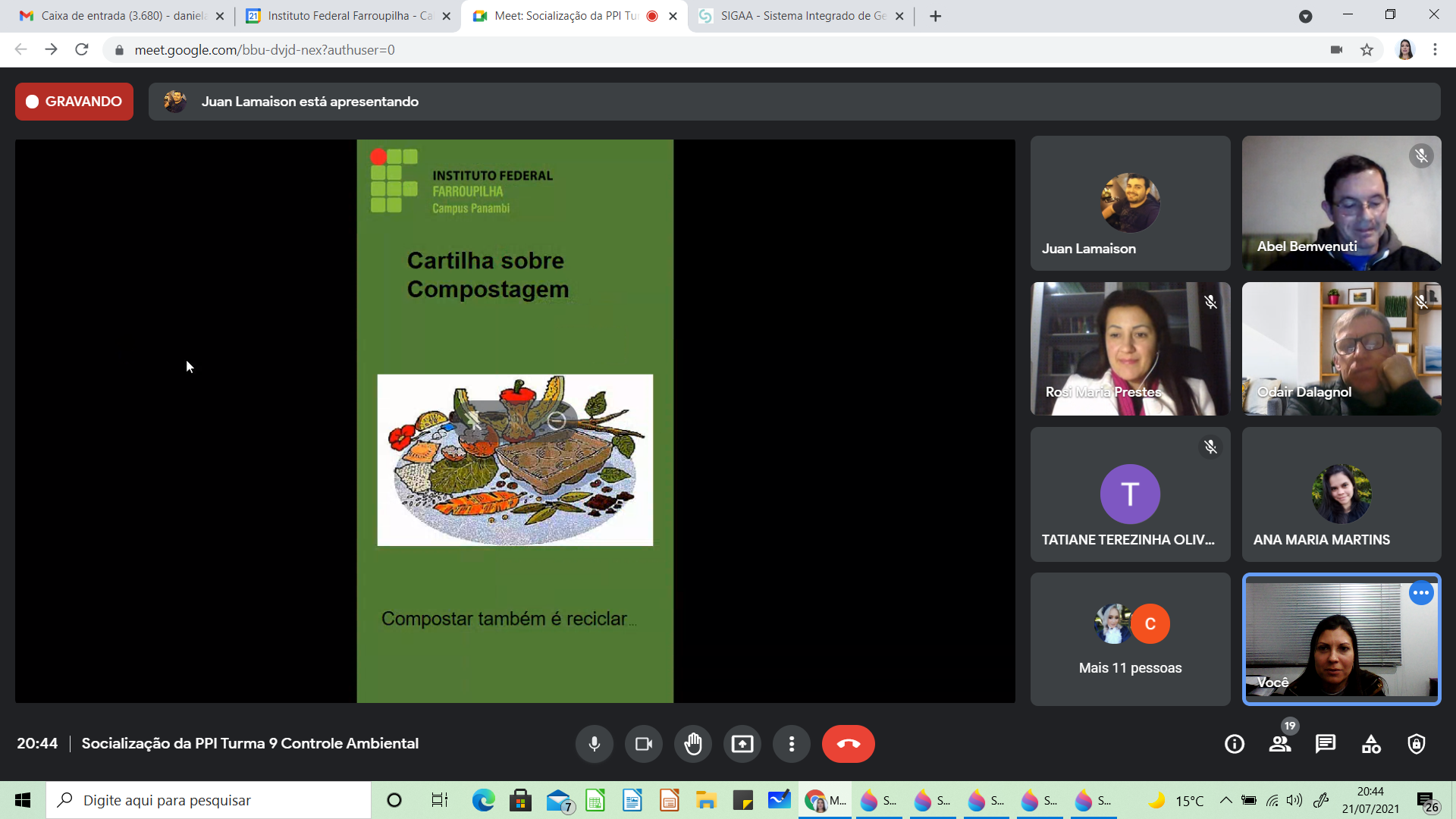Raise your hand in the meeting
1456x819 pixels.
692,744
